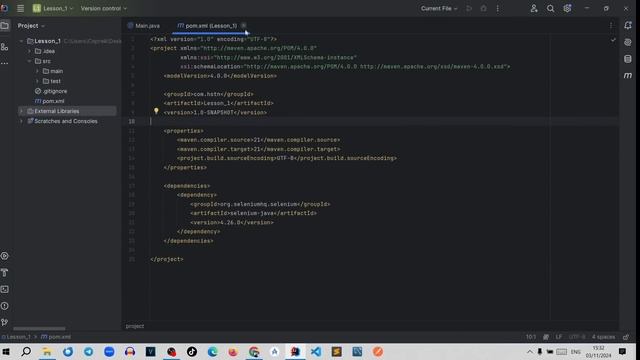Open Code With Me icon
Image resolution: width=640 pixels, height=360 pixels.
click(534, 8)
